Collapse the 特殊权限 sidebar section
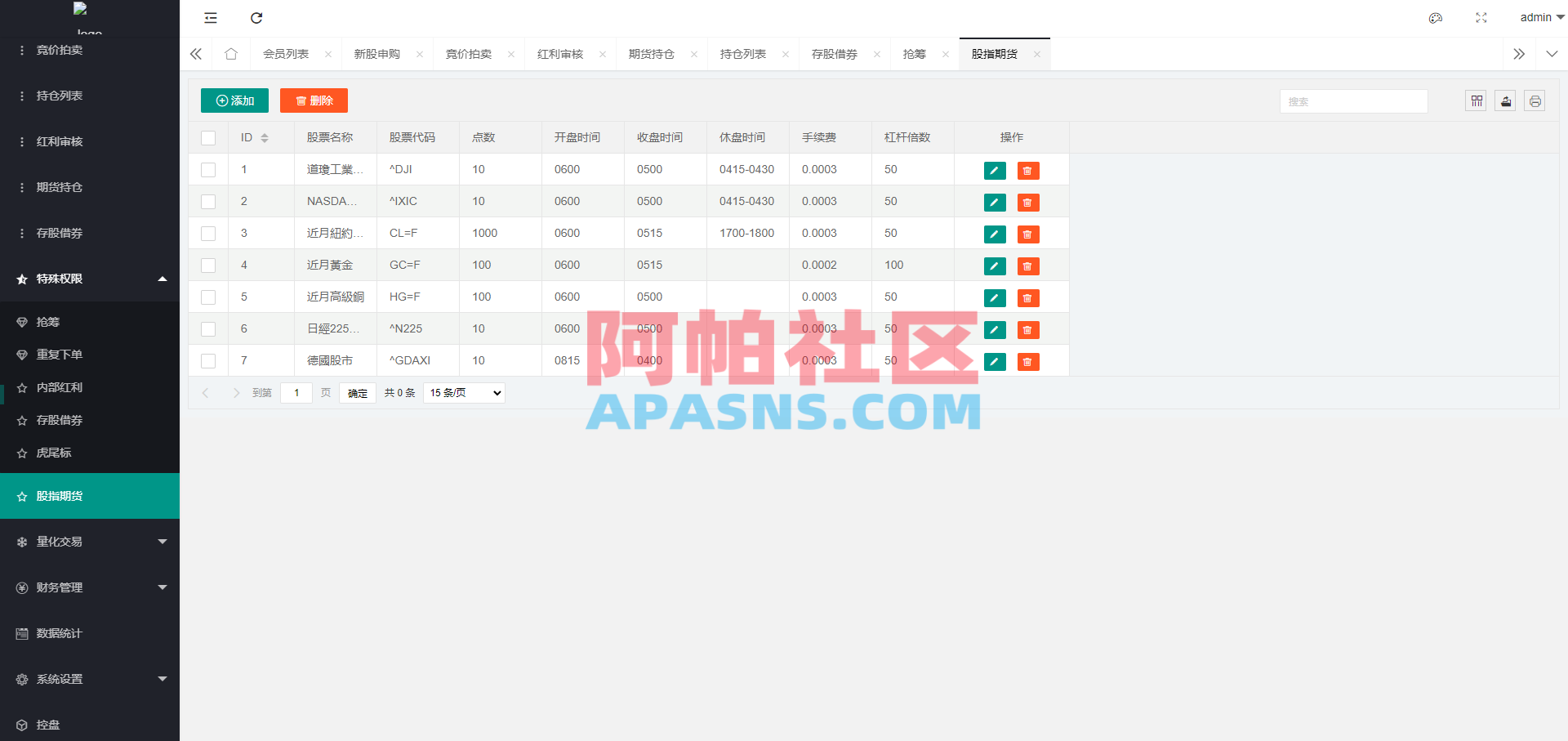The image size is (1568, 741). [x=90, y=279]
